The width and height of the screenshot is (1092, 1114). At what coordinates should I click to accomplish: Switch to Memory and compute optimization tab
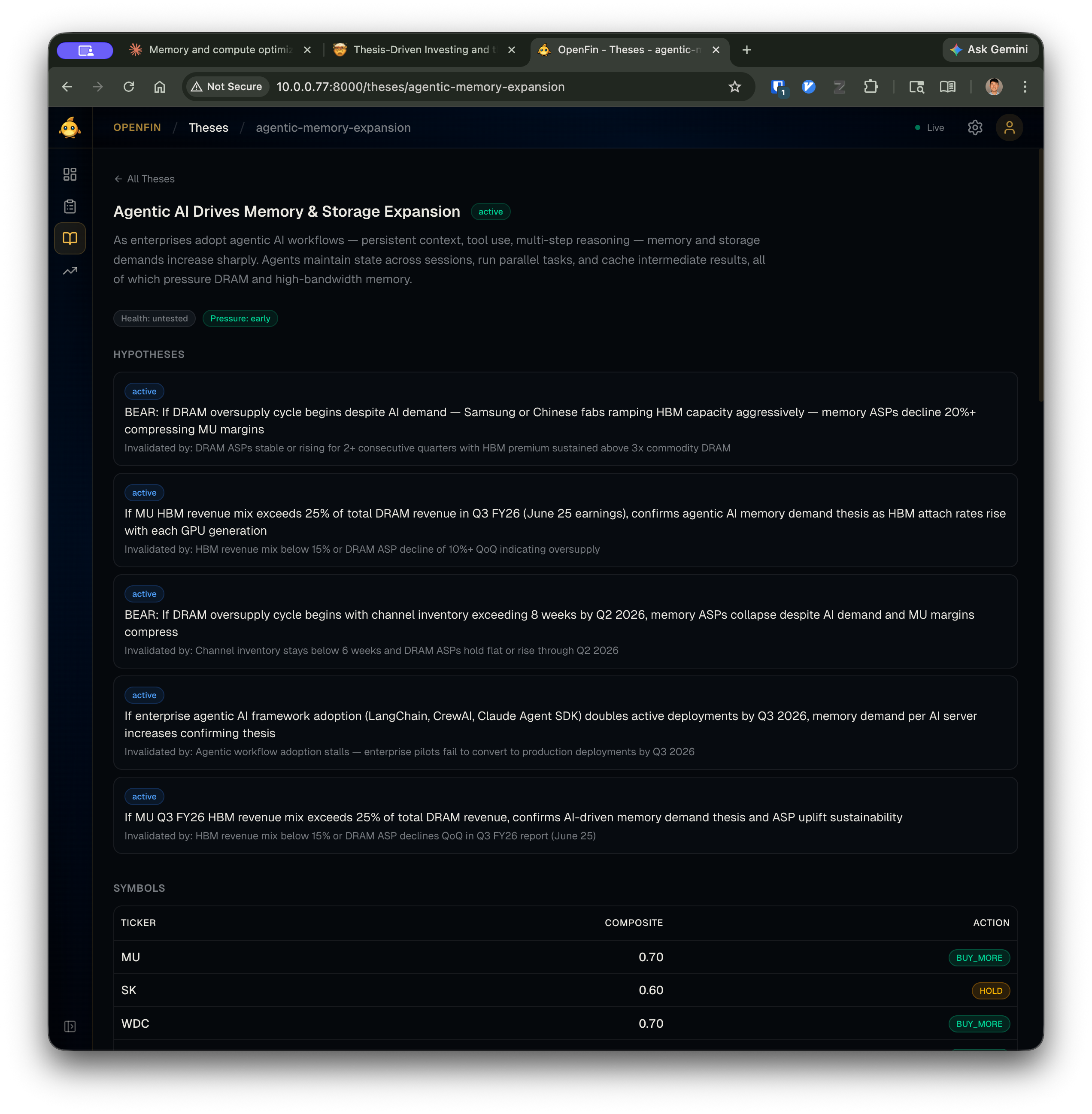[221, 50]
